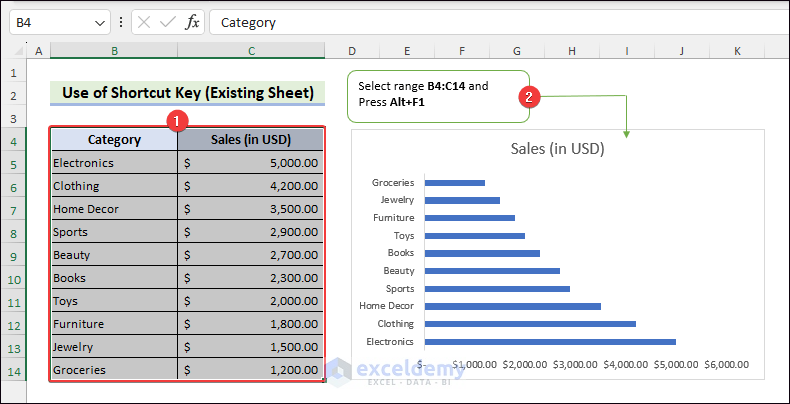Click the Insert Function fx icon

pyautogui.click(x=193, y=22)
